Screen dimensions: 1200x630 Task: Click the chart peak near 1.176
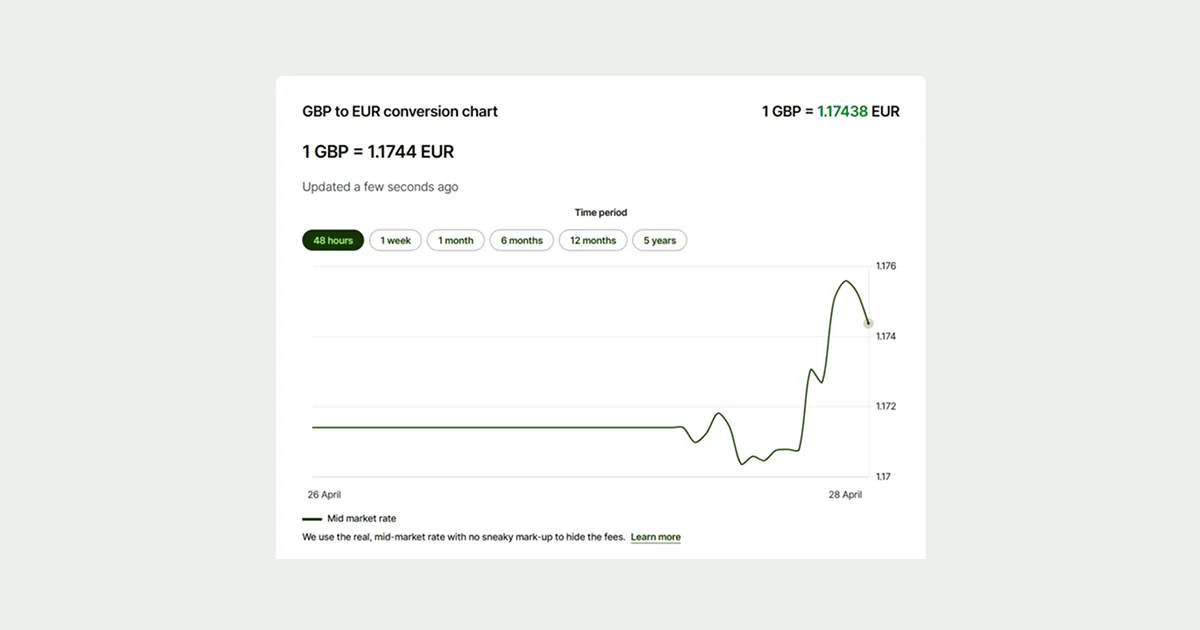(846, 281)
